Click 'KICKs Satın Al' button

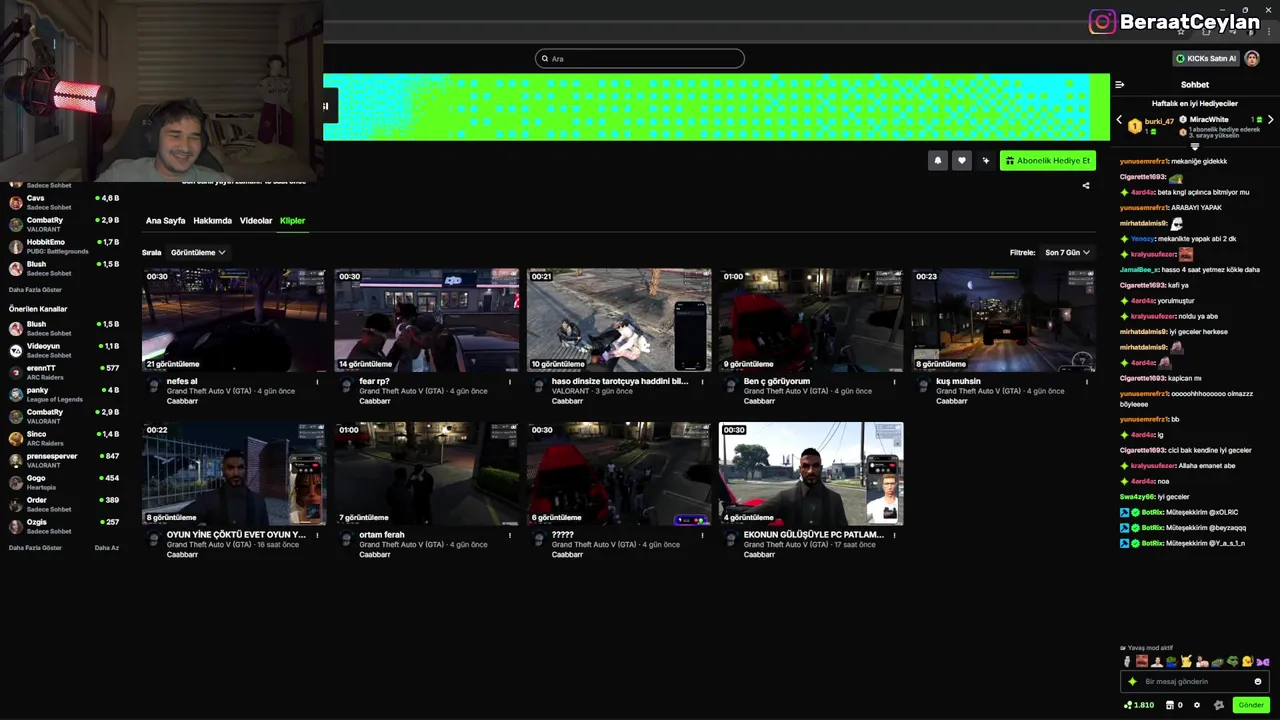1206,58
